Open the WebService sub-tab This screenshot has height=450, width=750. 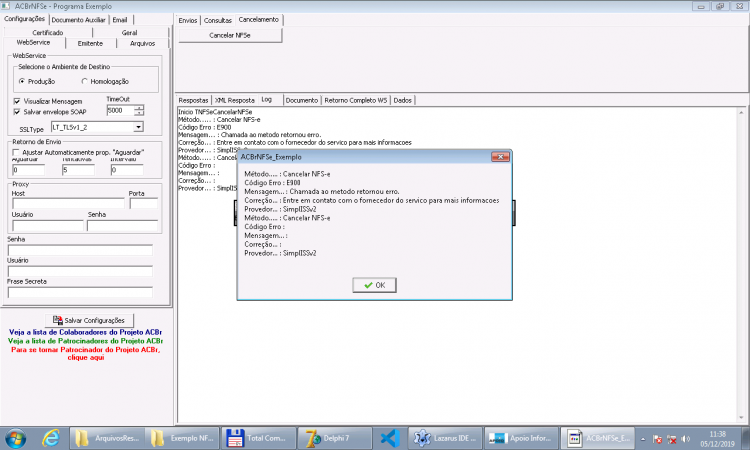pyautogui.click(x=33, y=42)
